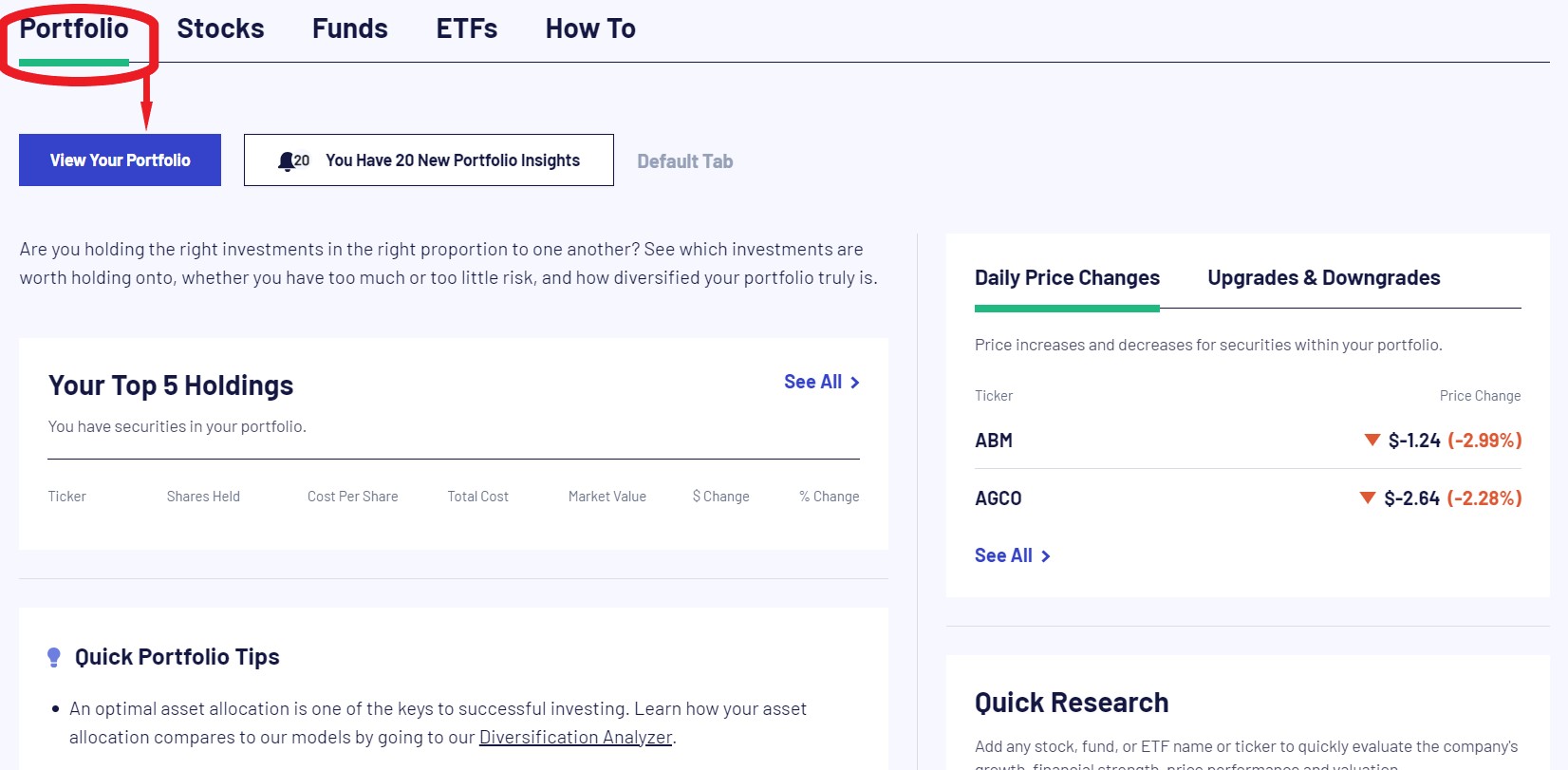
Task: Switch to the Stocks tab
Action: [x=220, y=28]
